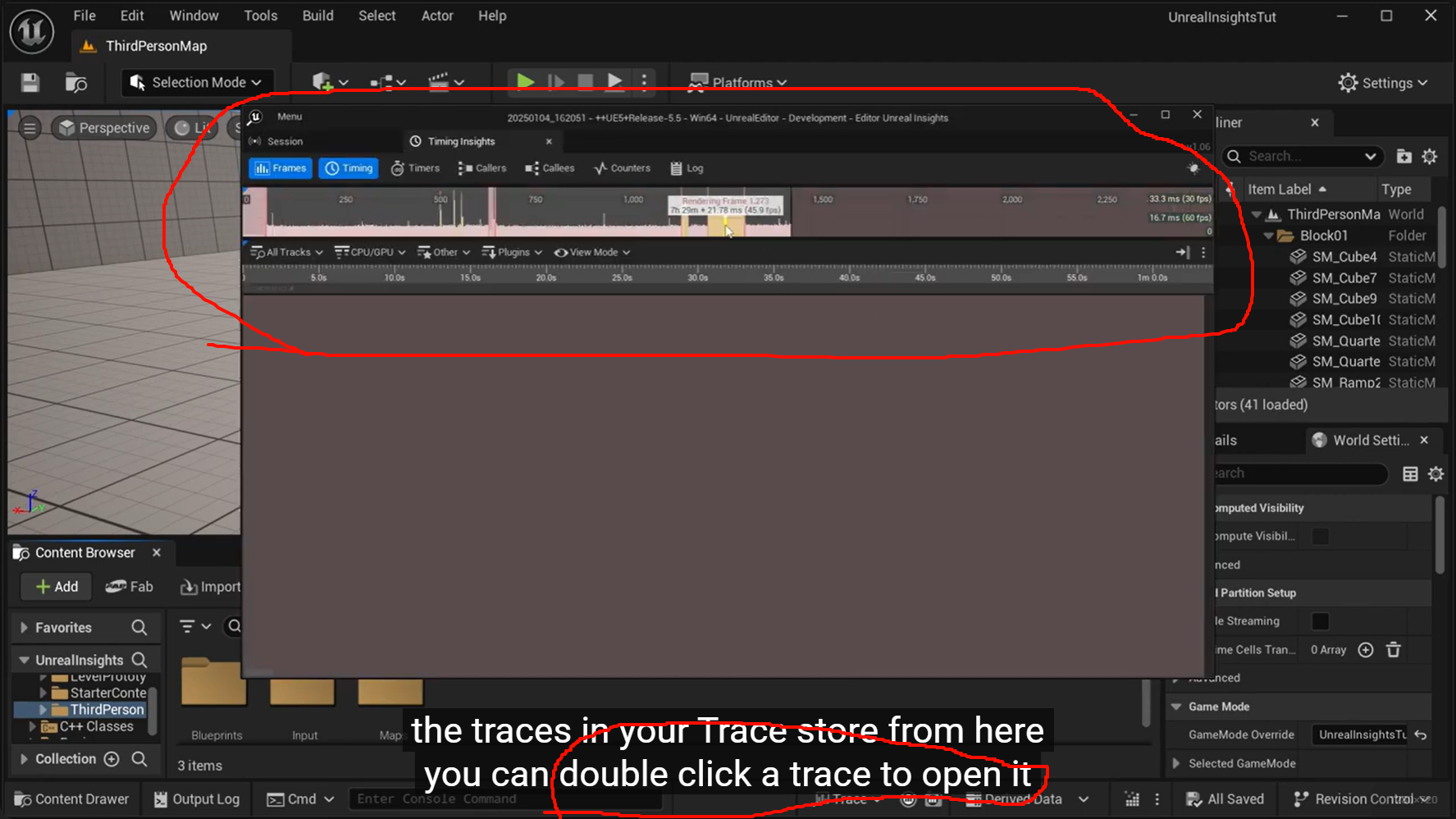This screenshot has width=1456, height=819.
Task: Click the 30.0s mark on the timing ruler
Action: pyautogui.click(x=697, y=277)
